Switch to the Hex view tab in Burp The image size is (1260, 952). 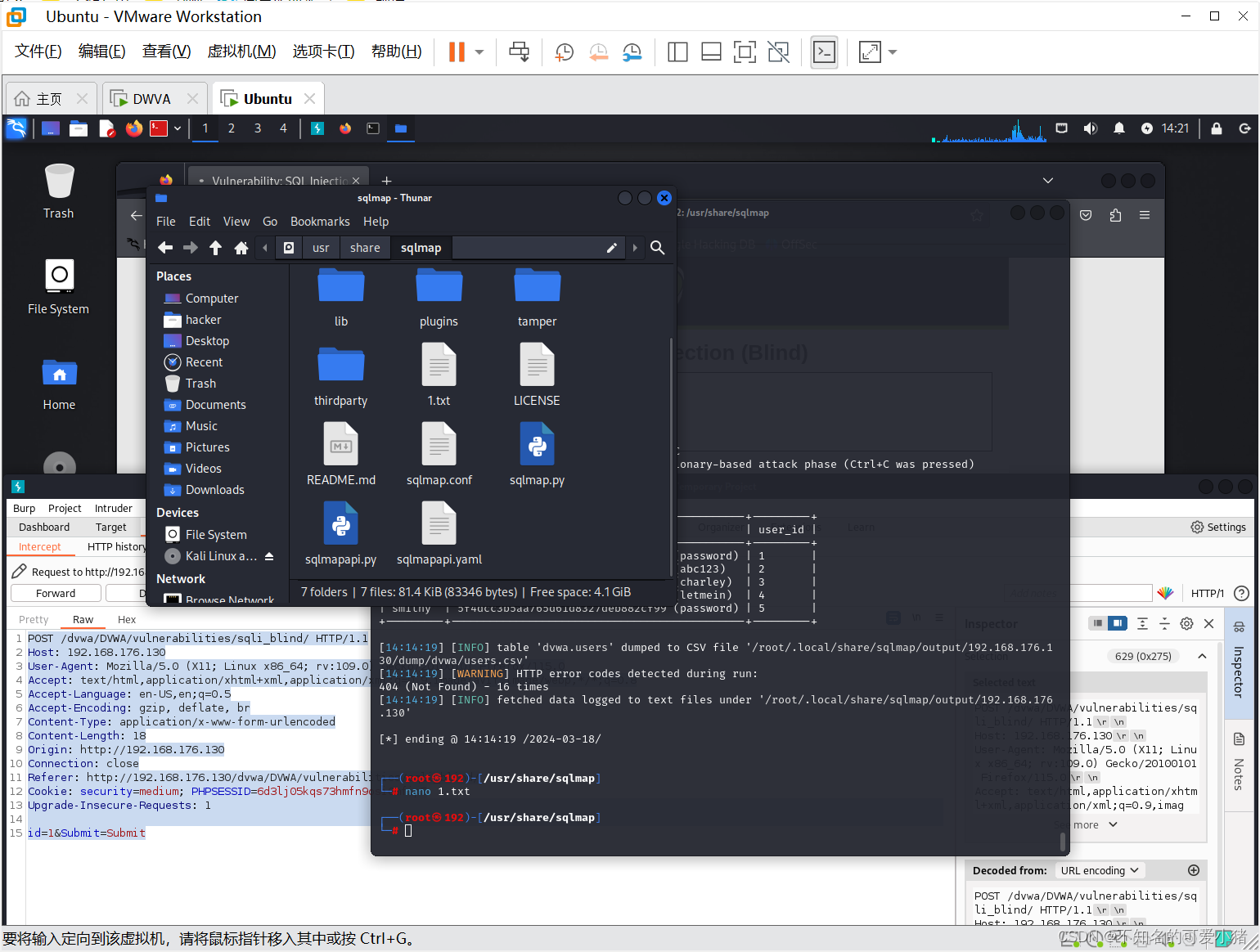click(127, 619)
